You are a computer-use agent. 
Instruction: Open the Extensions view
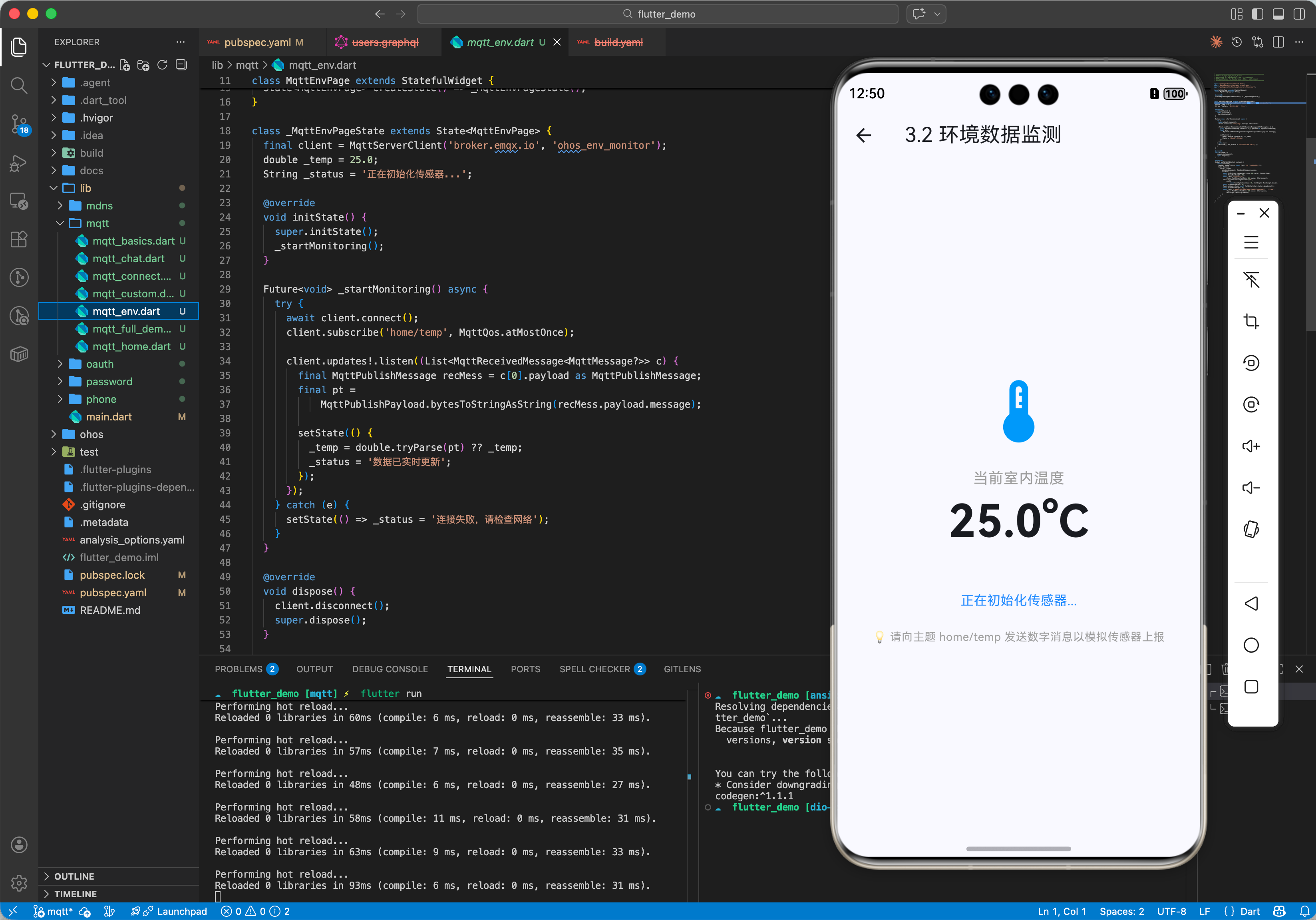coord(19,239)
